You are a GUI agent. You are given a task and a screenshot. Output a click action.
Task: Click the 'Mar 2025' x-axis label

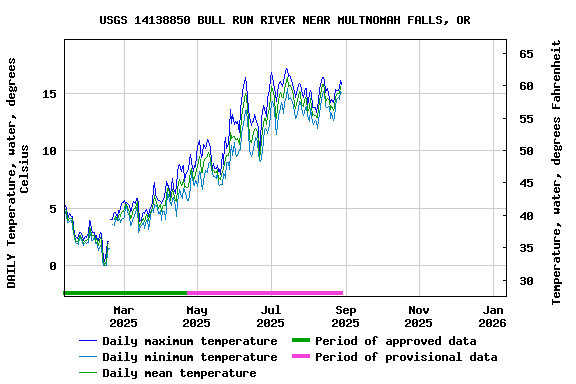(123, 316)
